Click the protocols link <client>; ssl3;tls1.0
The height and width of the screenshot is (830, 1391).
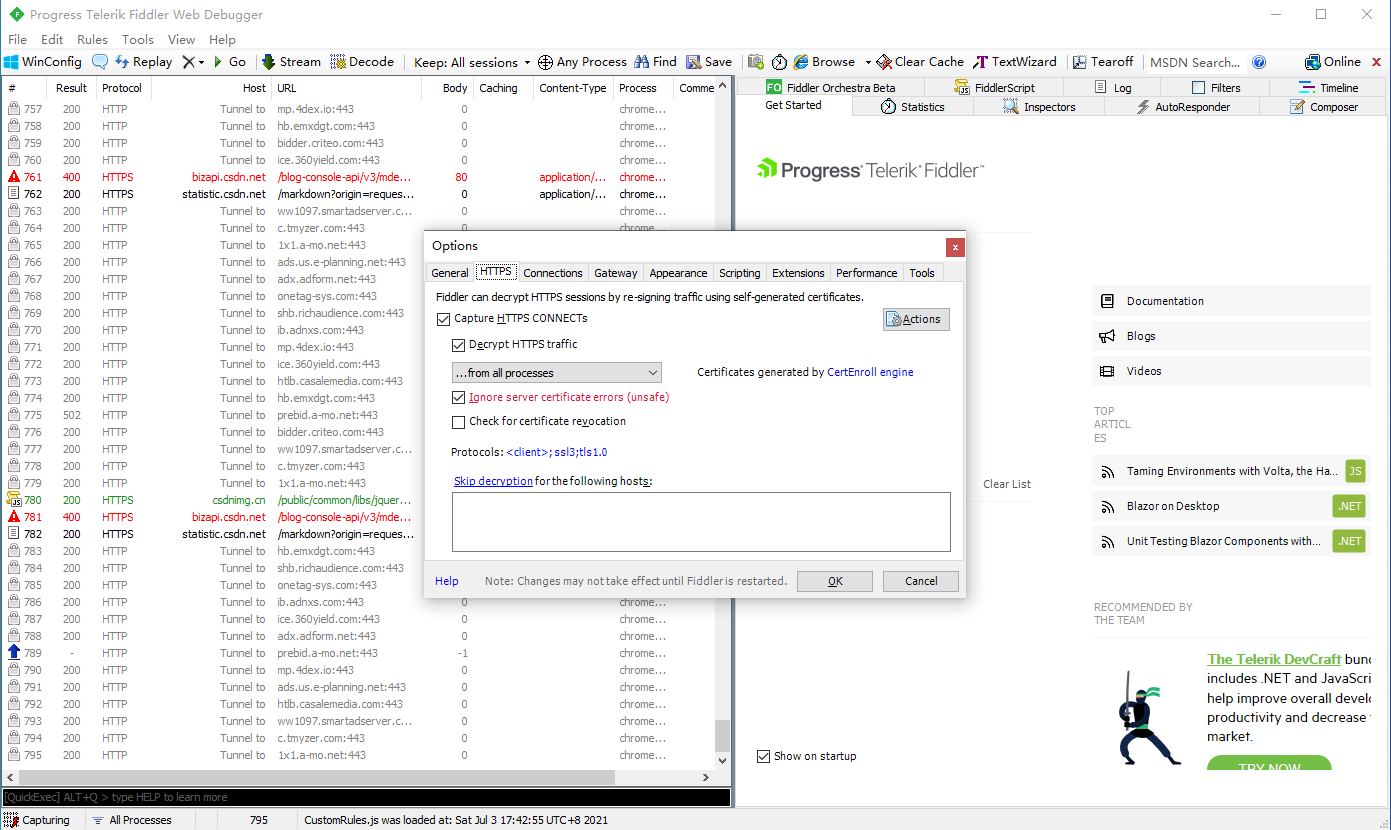(x=556, y=452)
